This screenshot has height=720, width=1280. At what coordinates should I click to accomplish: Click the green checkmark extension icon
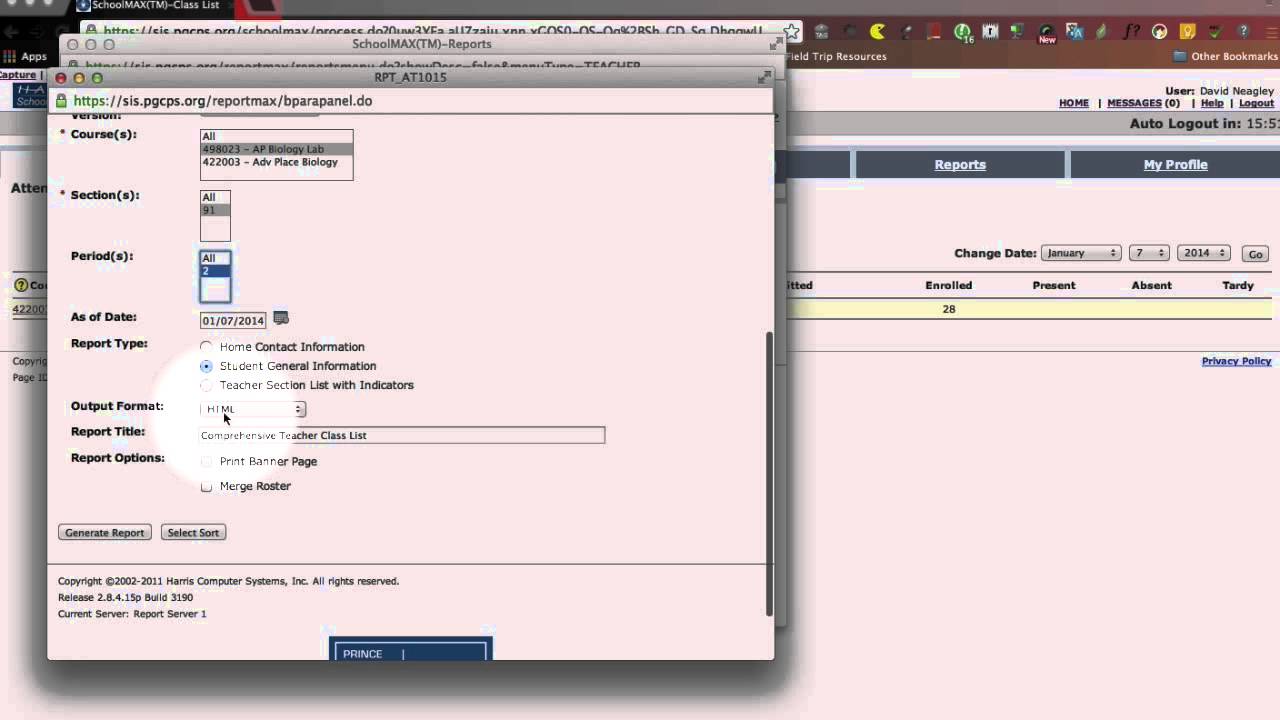click(1215, 31)
